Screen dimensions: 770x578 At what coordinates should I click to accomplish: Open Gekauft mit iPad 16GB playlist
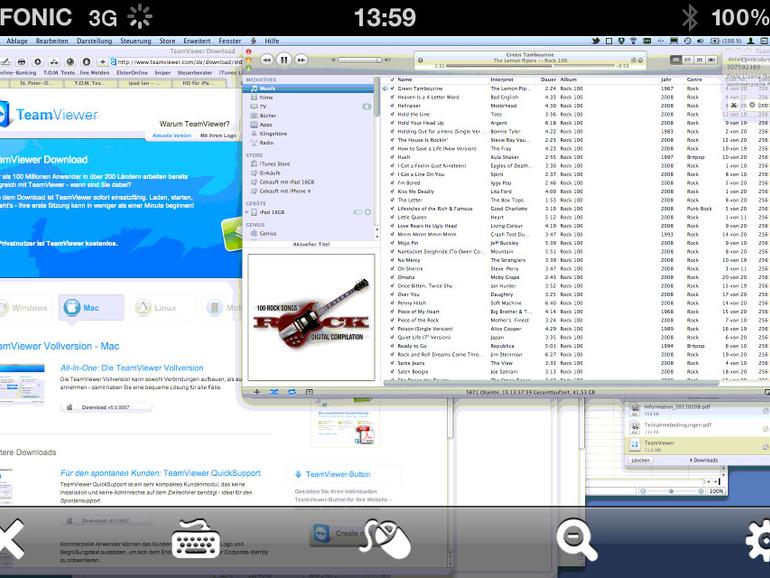309,182
